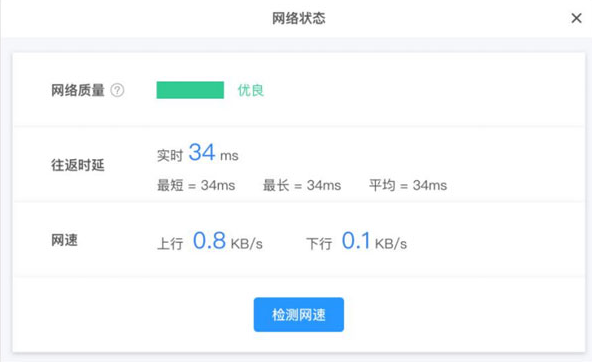
Task: Select the 最长 = 34ms text
Action: [302, 185]
